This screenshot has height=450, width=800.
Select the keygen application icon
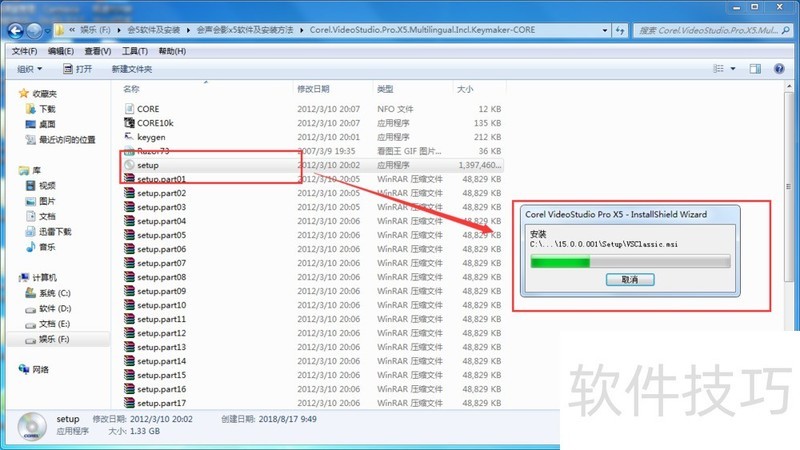click(129, 137)
